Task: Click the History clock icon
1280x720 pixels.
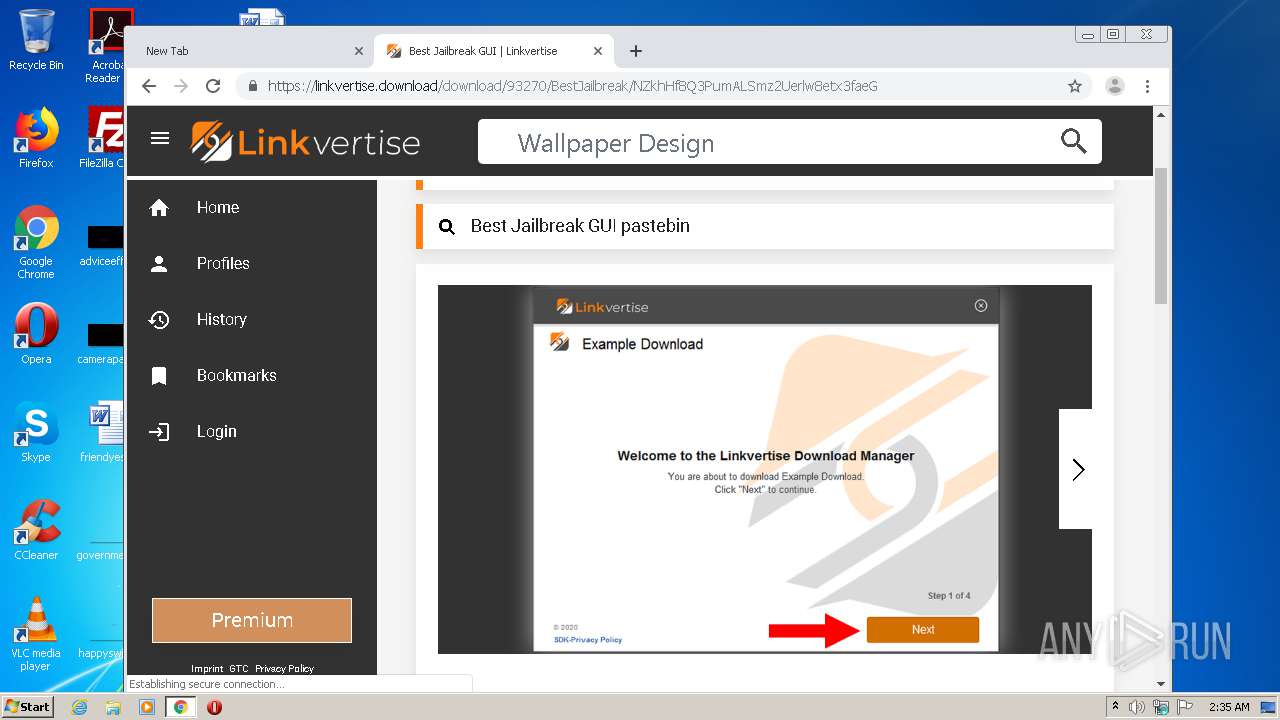Action: pyautogui.click(x=159, y=320)
